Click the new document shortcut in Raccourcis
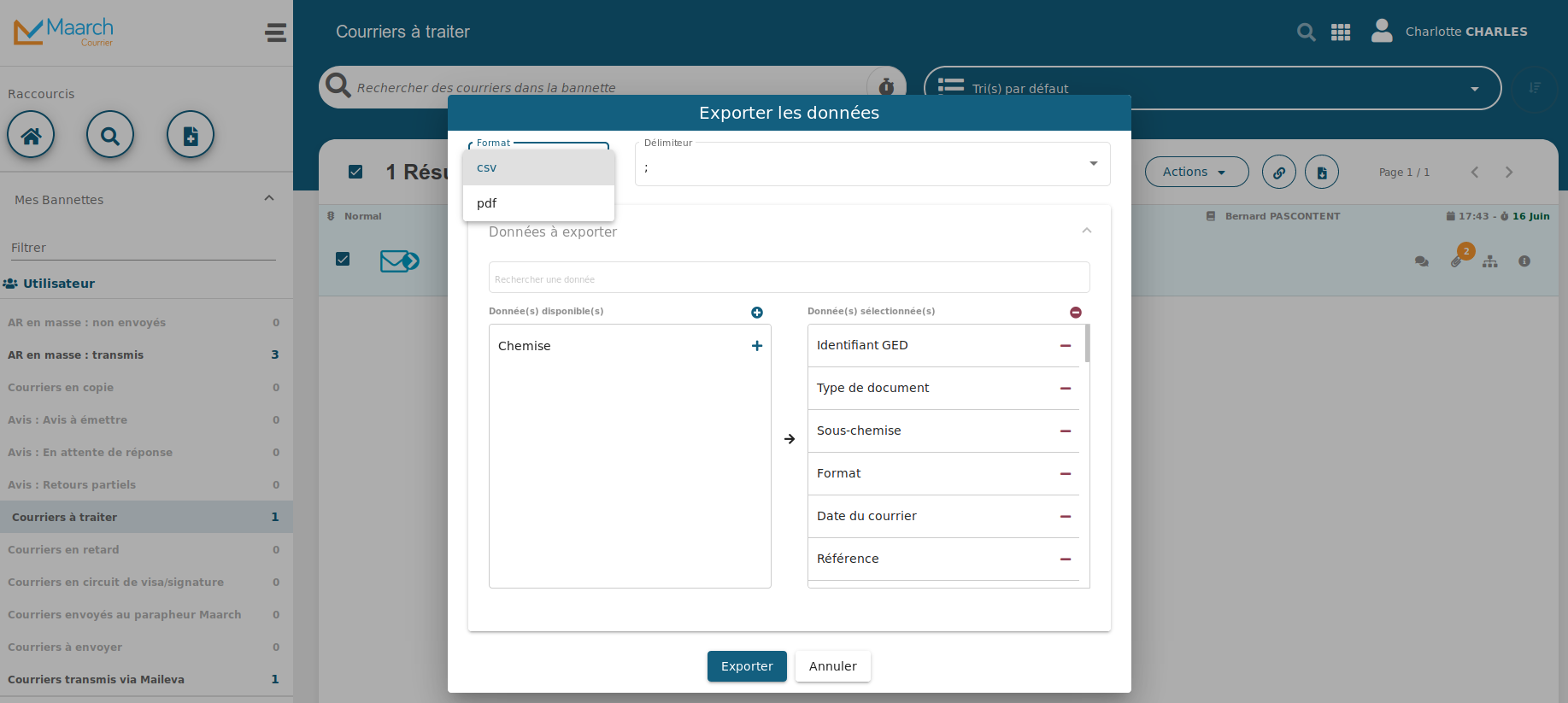The image size is (1568, 703). click(x=191, y=135)
